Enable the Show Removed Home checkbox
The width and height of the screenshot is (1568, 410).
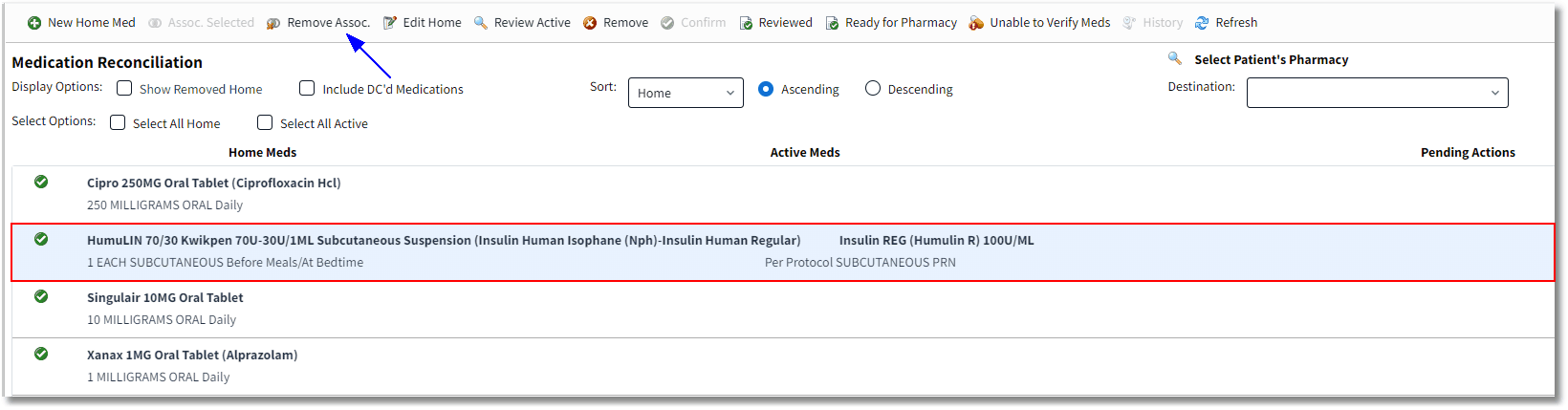[x=124, y=88]
